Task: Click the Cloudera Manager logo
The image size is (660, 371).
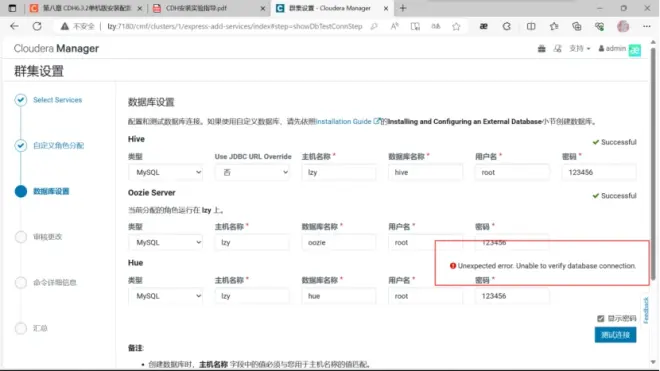Action: [56, 48]
